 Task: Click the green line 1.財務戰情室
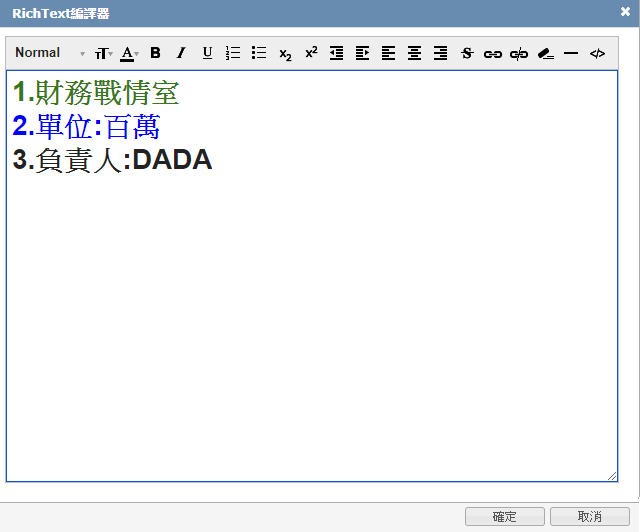click(96, 92)
